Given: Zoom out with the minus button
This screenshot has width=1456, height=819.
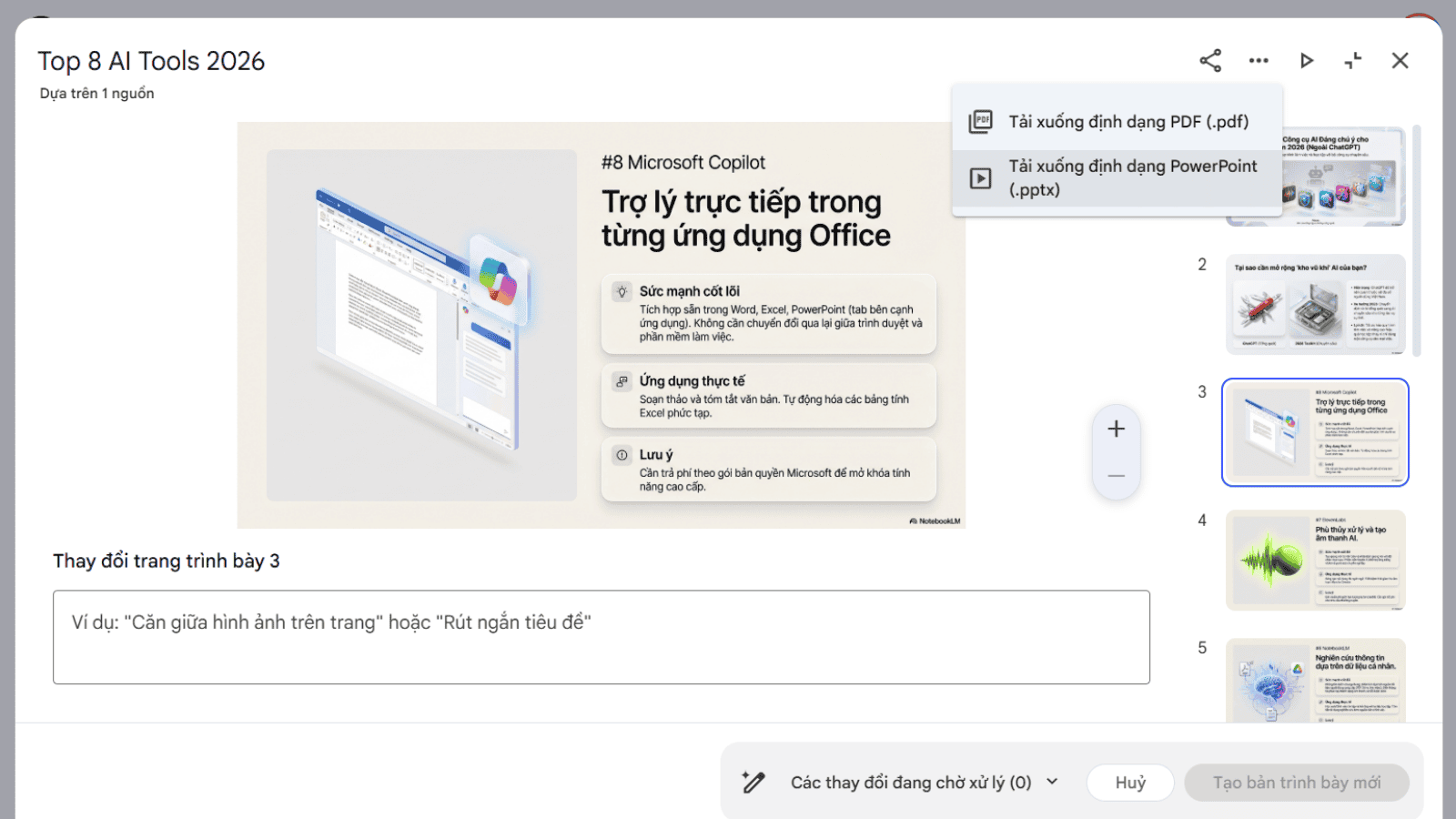Looking at the screenshot, I should pyautogui.click(x=1116, y=476).
